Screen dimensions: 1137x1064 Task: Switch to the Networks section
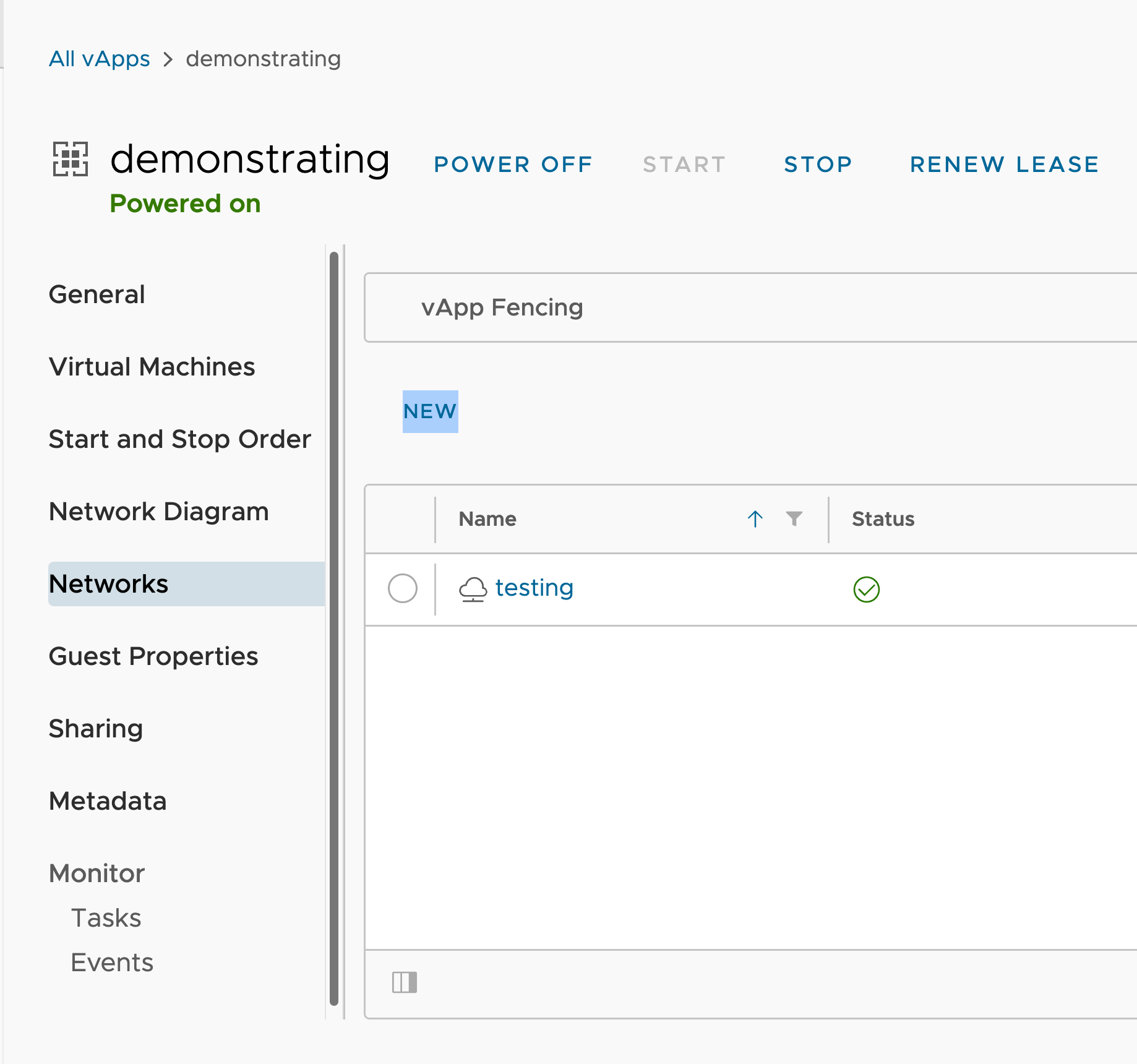point(108,583)
